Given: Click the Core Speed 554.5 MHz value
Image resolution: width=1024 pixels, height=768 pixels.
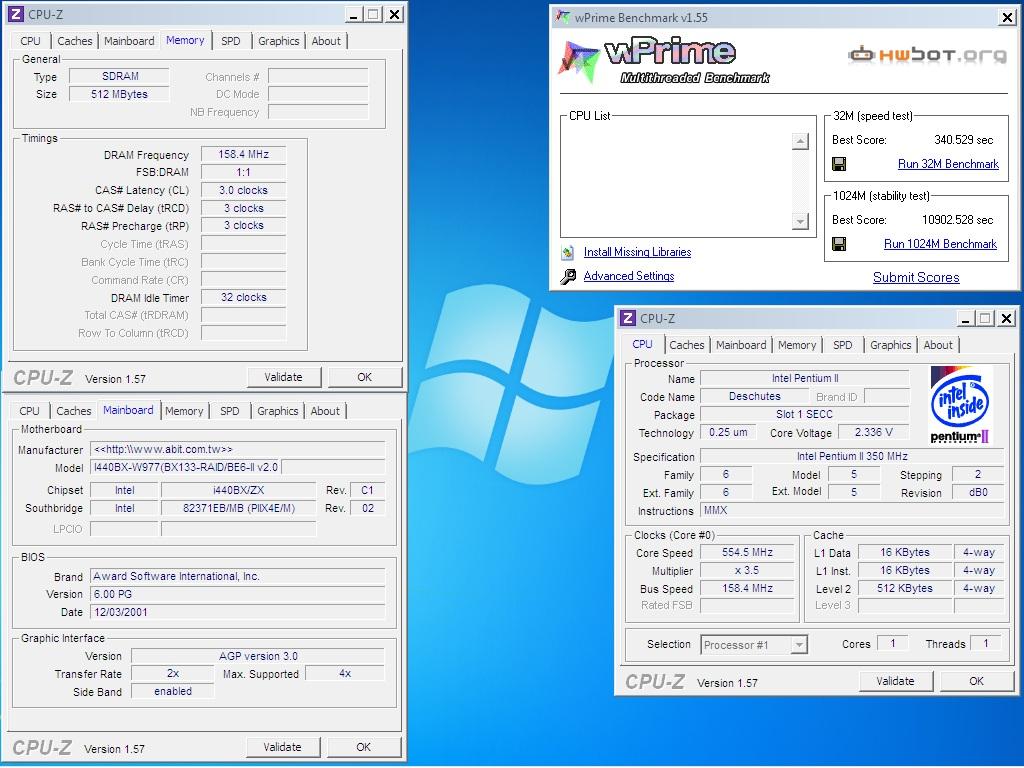Looking at the screenshot, I should (x=748, y=552).
